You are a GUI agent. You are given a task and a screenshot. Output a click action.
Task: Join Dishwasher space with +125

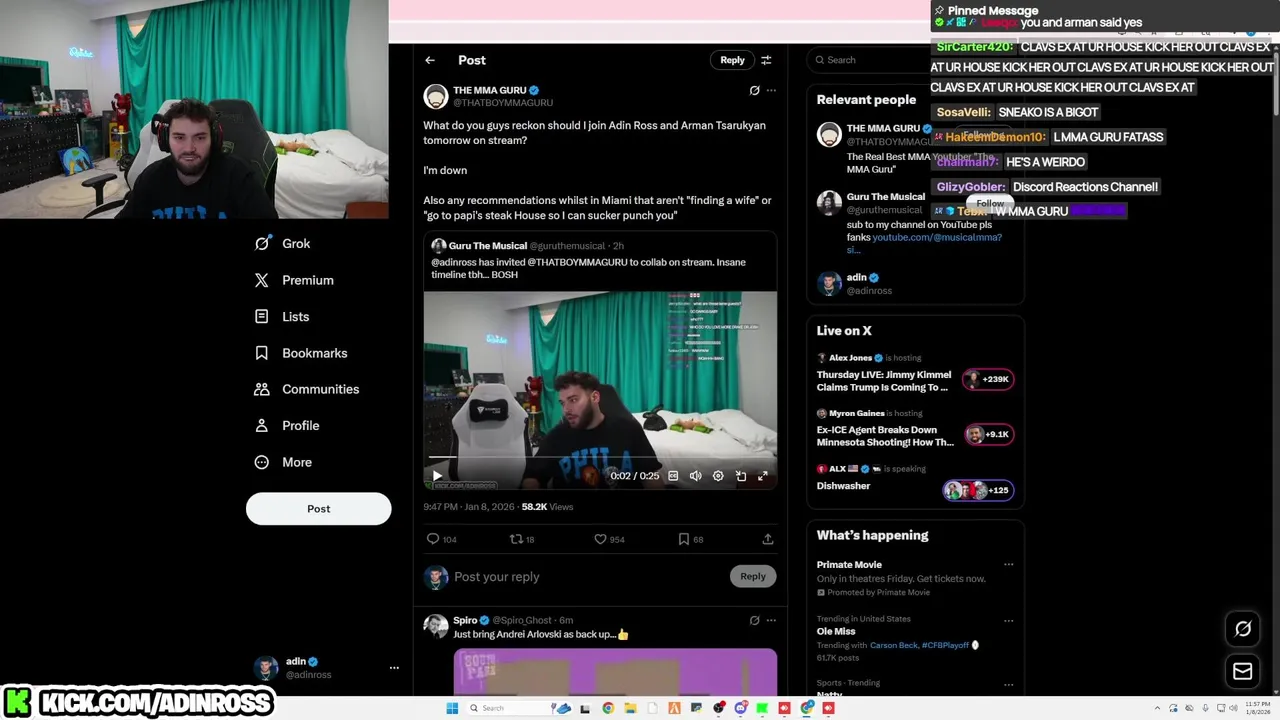(x=978, y=490)
